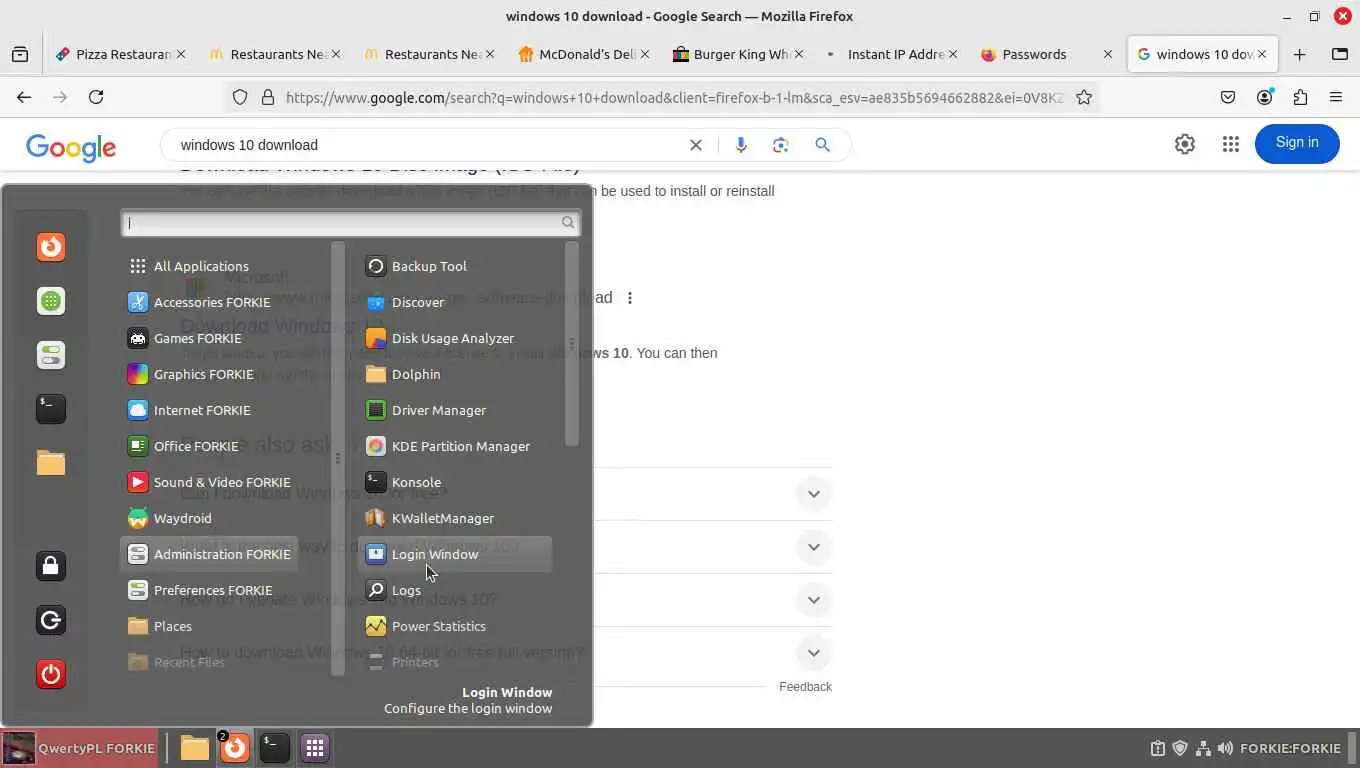Click the shield security tray icon

coord(1180,748)
